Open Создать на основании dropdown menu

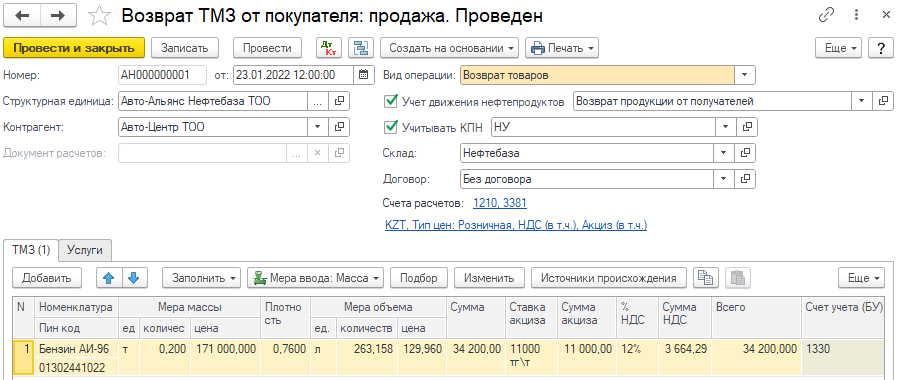pyautogui.click(x=450, y=48)
